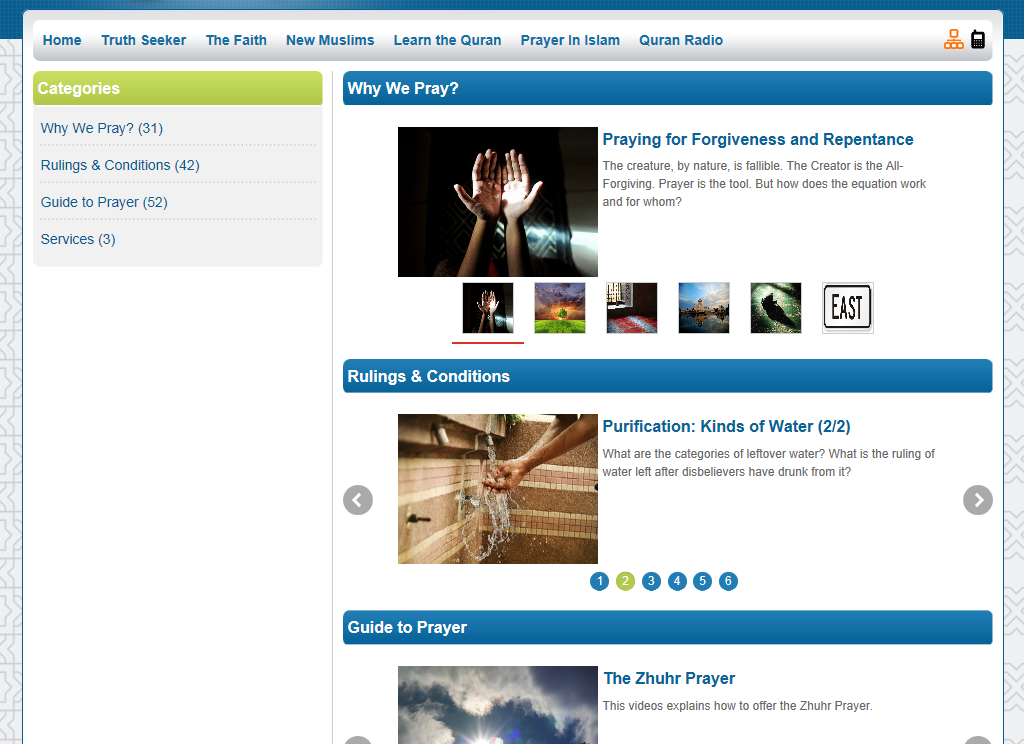
Task: Select the raised hands thumbnail
Action: coord(488,308)
